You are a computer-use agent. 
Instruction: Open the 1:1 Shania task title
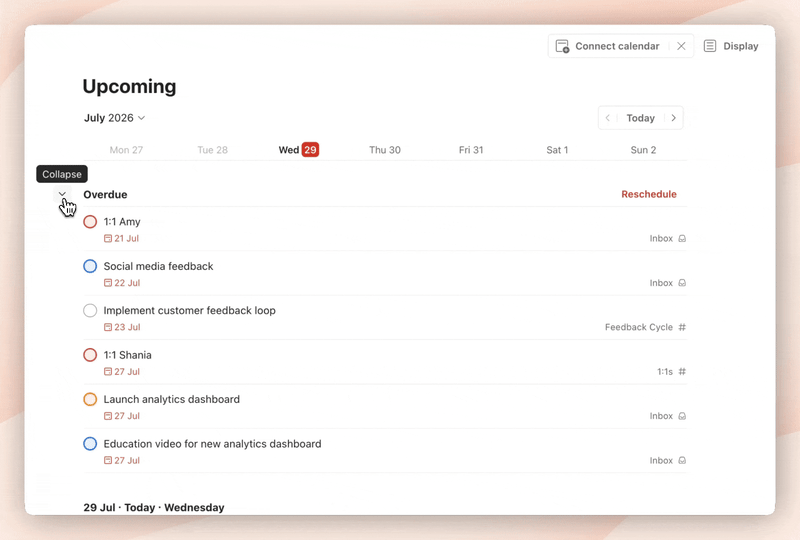click(x=128, y=355)
